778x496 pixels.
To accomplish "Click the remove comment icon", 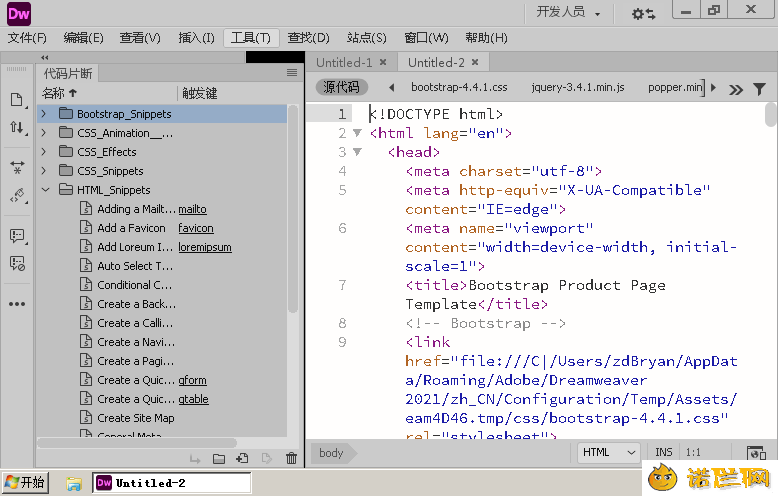I will [17, 263].
